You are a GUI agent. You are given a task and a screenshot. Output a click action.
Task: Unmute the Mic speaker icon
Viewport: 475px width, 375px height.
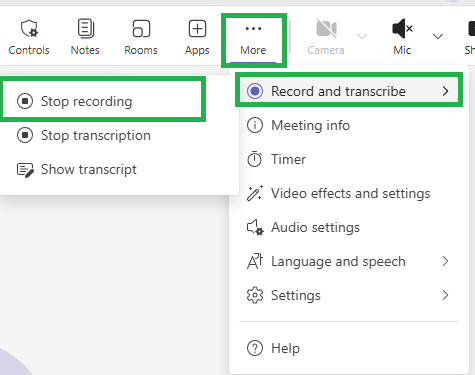point(402,29)
